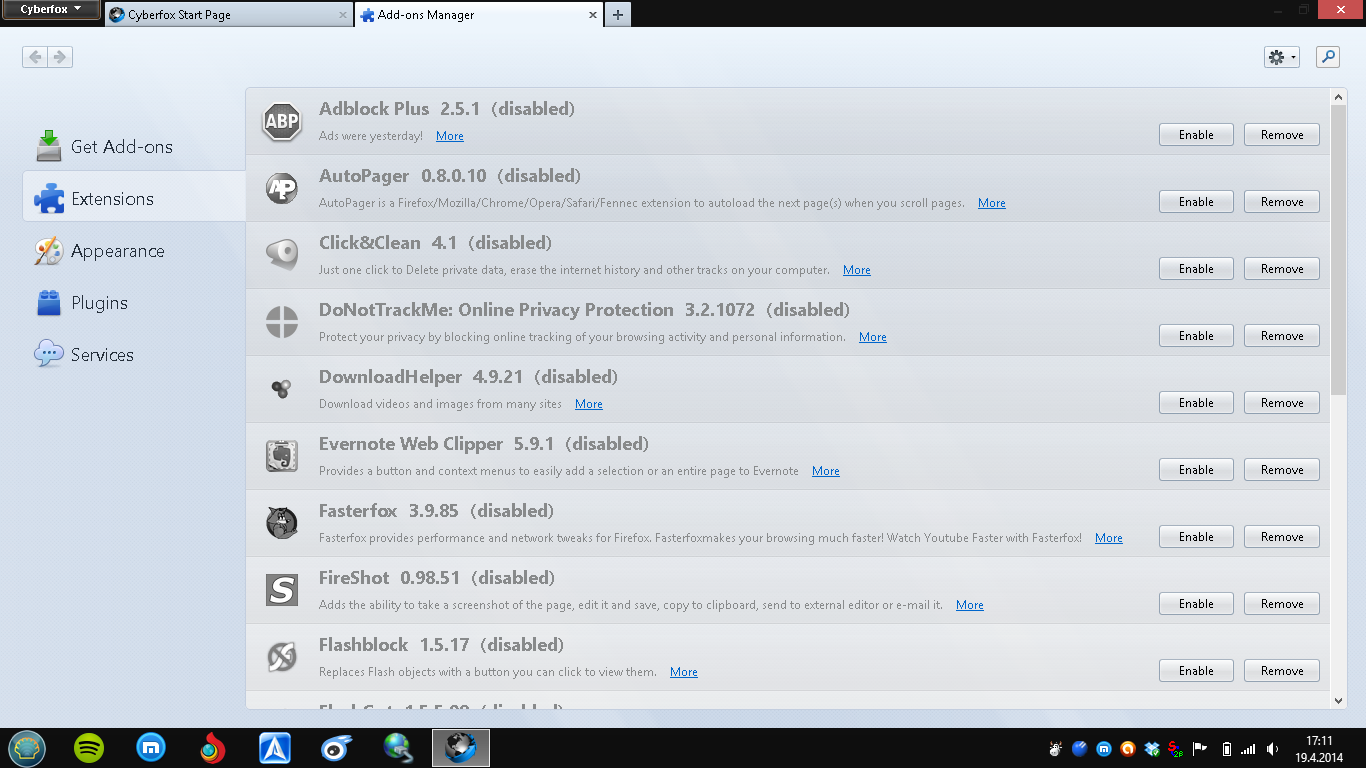Remove Flashblock

point(1282,671)
